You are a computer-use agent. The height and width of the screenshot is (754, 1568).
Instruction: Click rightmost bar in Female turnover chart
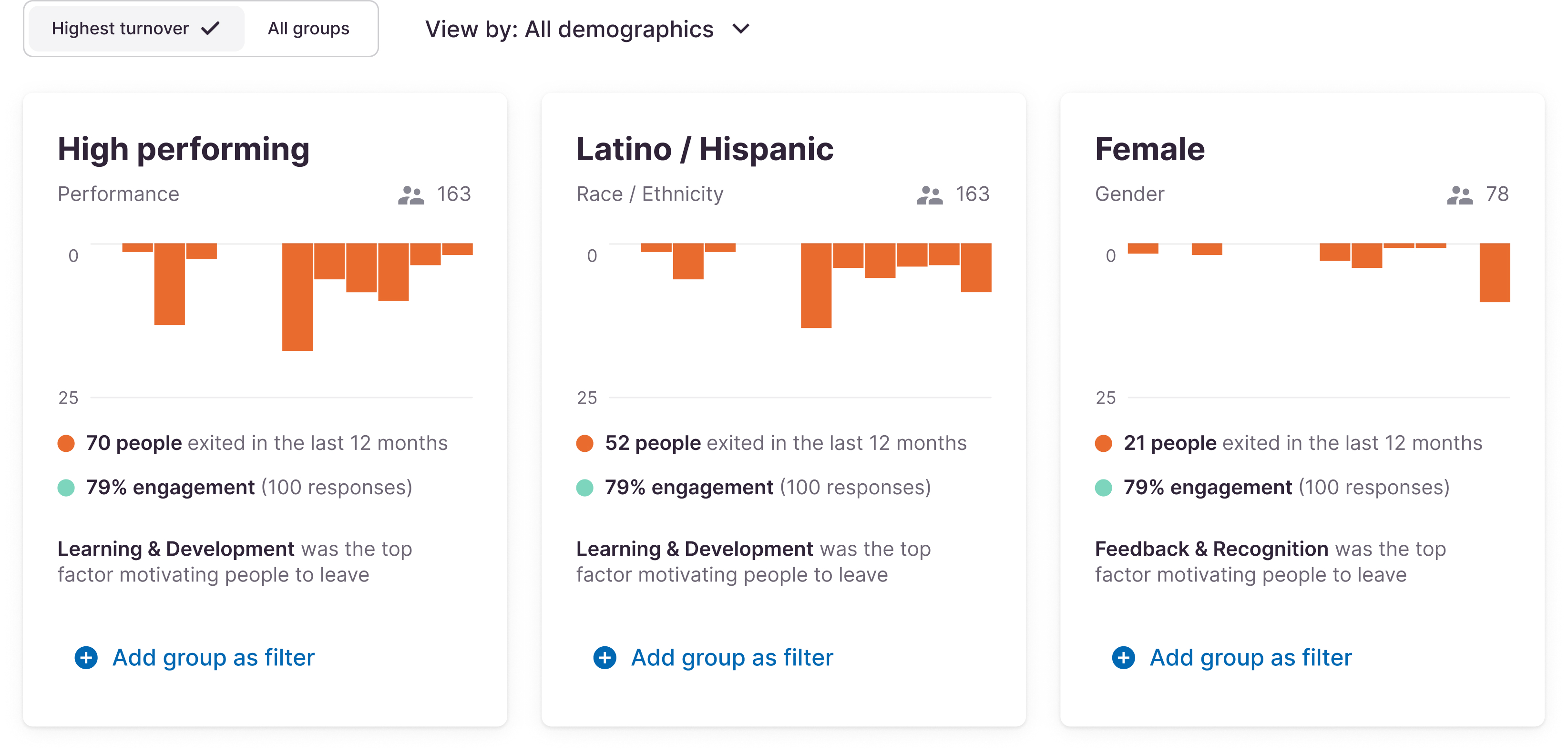(1495, 272)
